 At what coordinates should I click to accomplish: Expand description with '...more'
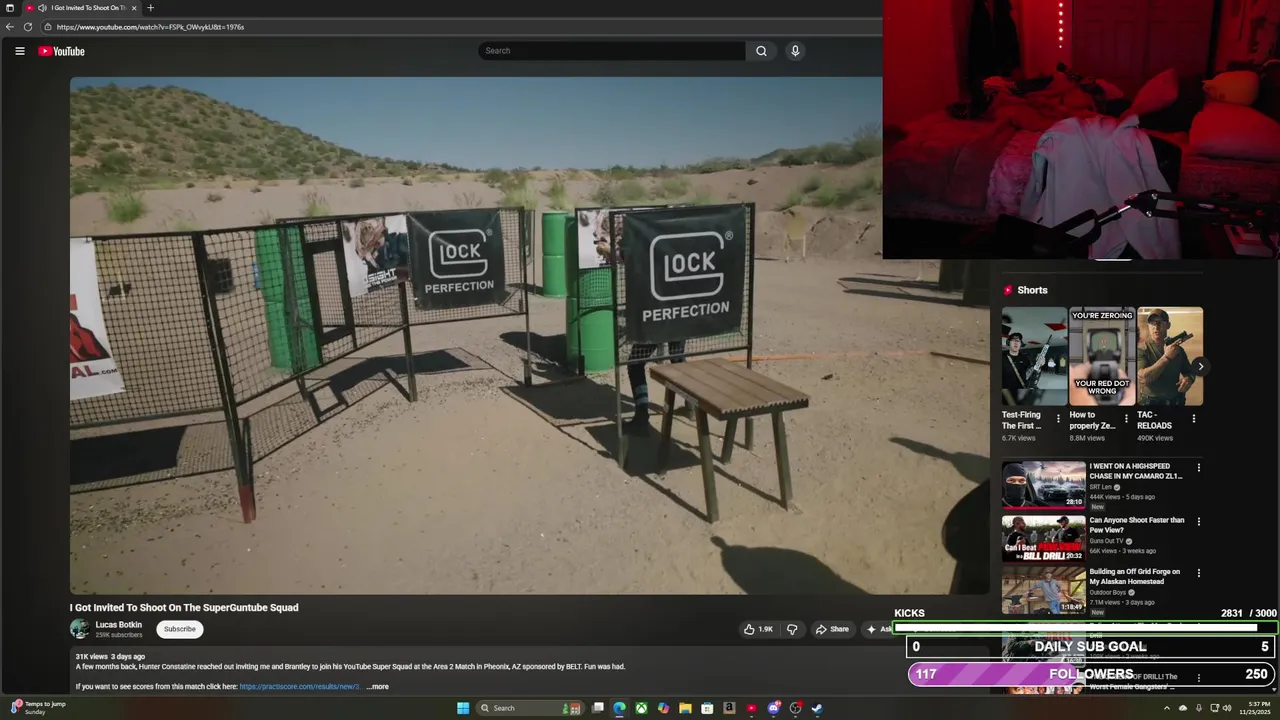click(377, 687)
